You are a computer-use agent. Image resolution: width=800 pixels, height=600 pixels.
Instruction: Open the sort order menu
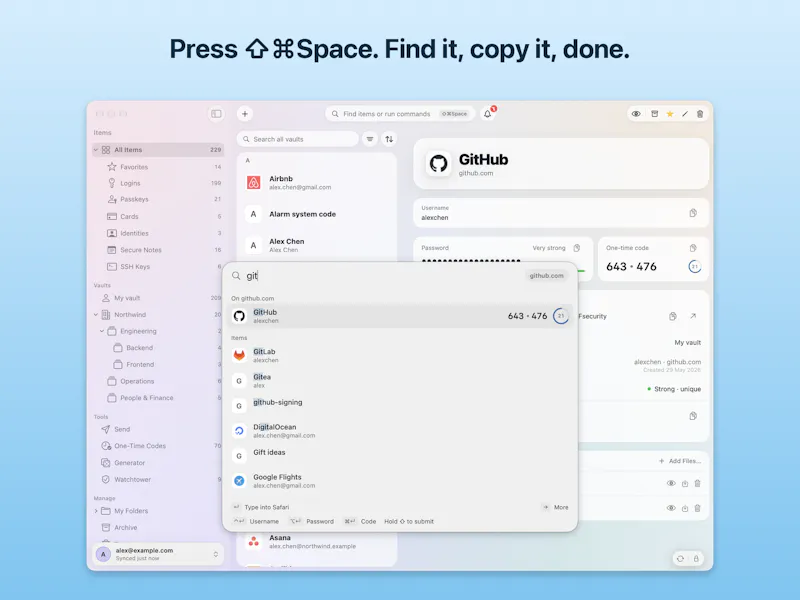tap(389, 139)
